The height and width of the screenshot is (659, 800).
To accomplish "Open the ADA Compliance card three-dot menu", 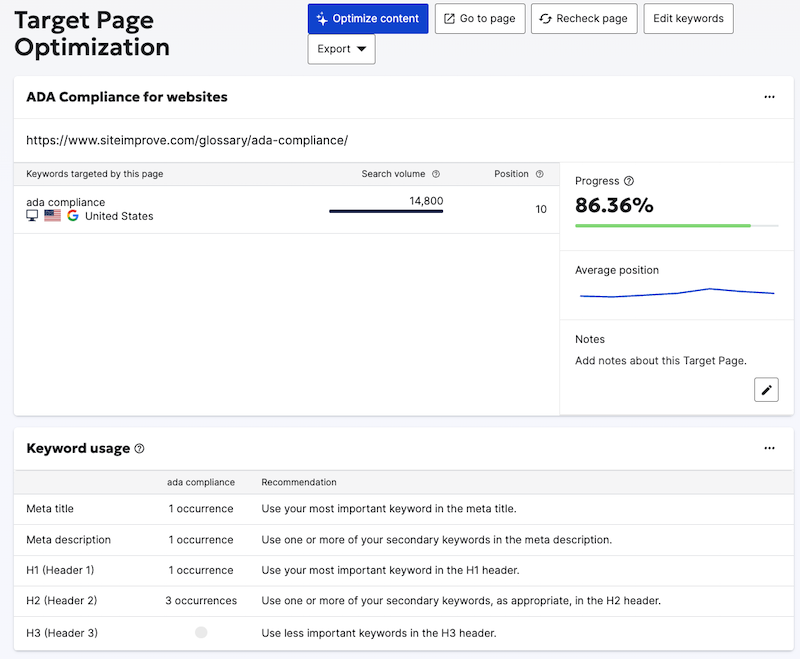I will [x=769, y=97].
